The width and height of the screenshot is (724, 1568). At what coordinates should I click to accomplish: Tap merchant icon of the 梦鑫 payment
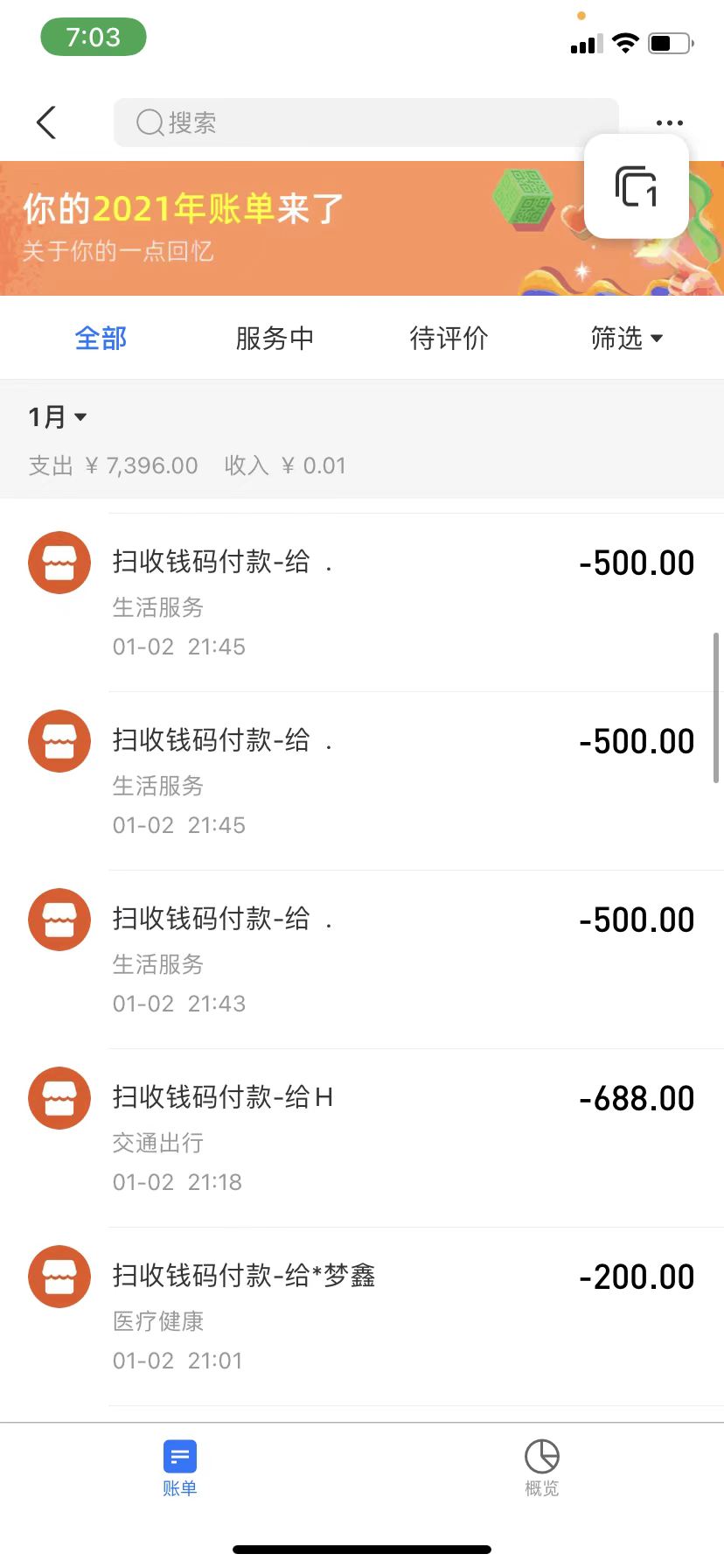tap(59, 1276)
